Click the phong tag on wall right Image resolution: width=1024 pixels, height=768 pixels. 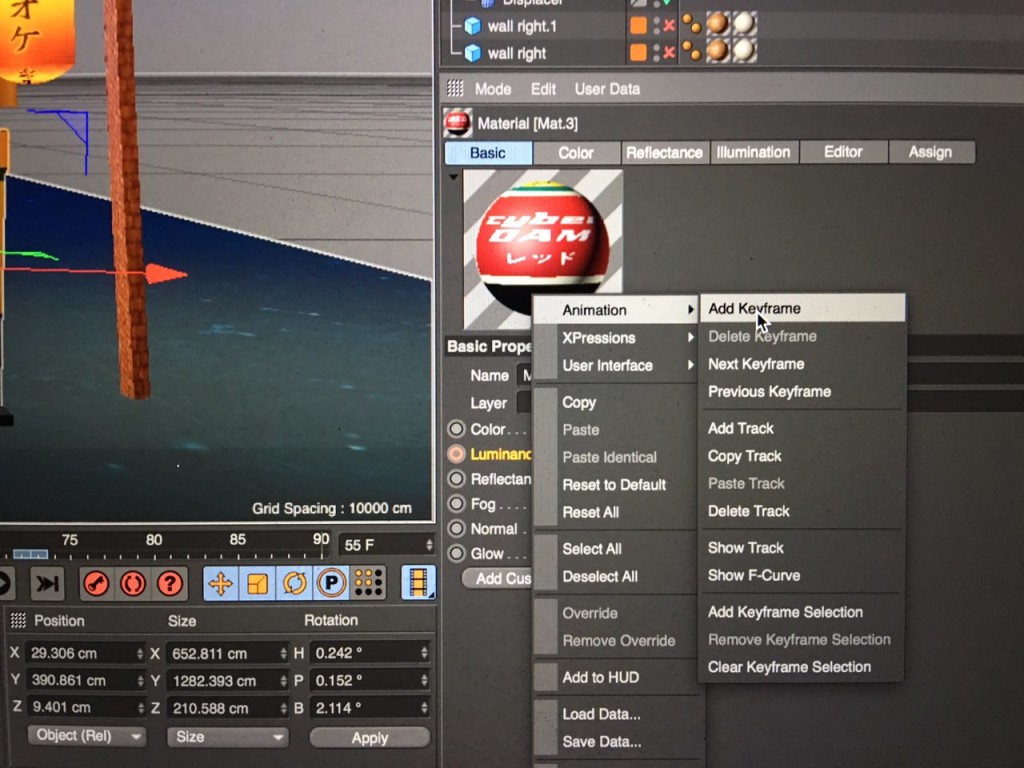[x=692, y=51]
